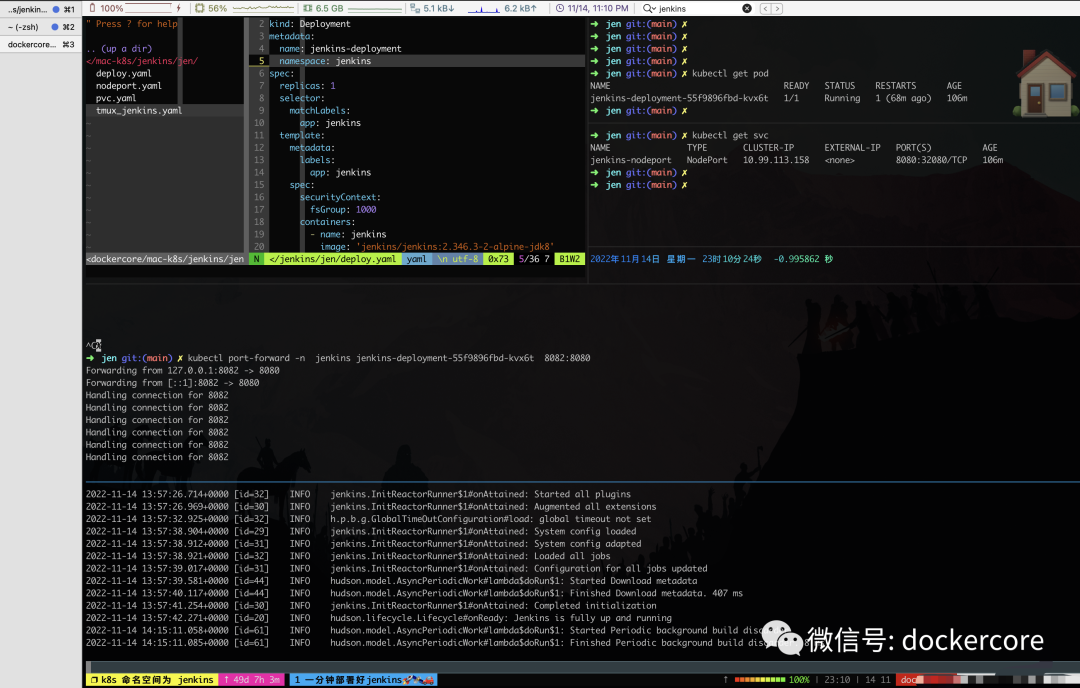The width and height of the screenshot is (1080, 688).
Task: Click yaml filetype in vim statusline
Action: [x=416, y=259]
